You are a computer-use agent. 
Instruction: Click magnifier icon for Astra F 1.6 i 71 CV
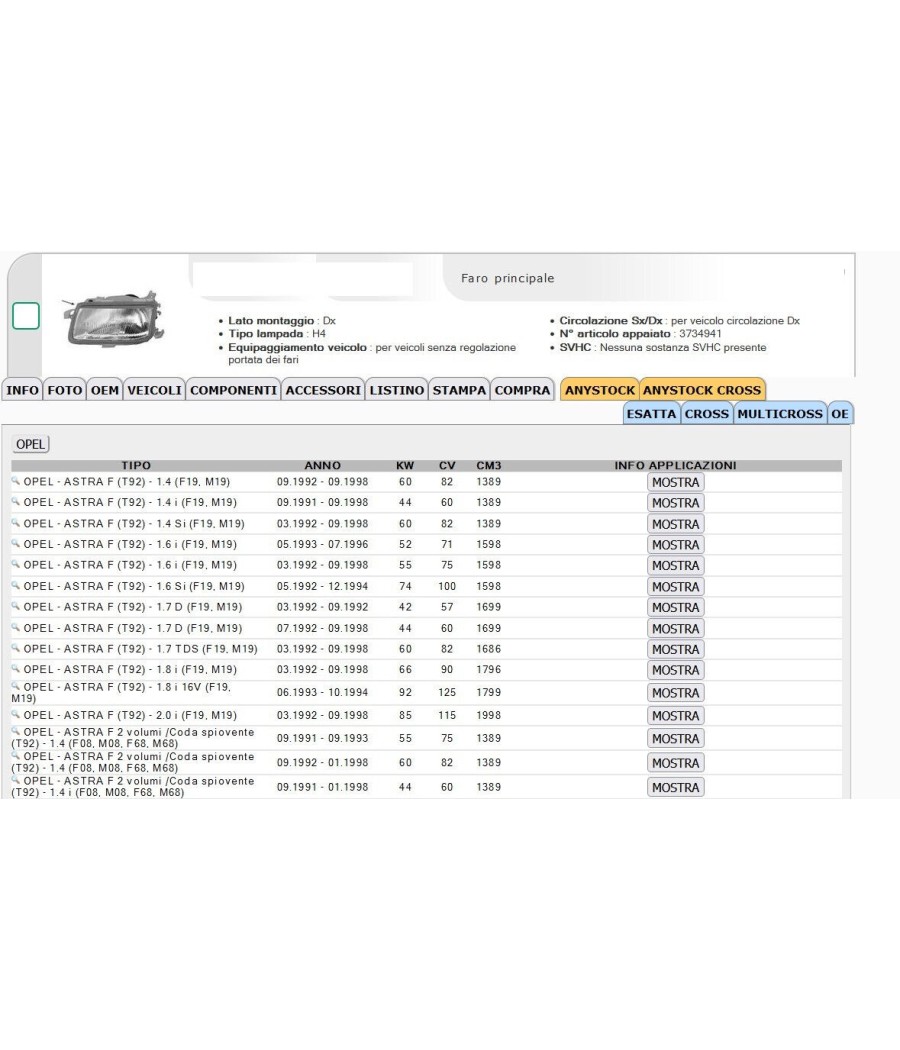(15, 543)
